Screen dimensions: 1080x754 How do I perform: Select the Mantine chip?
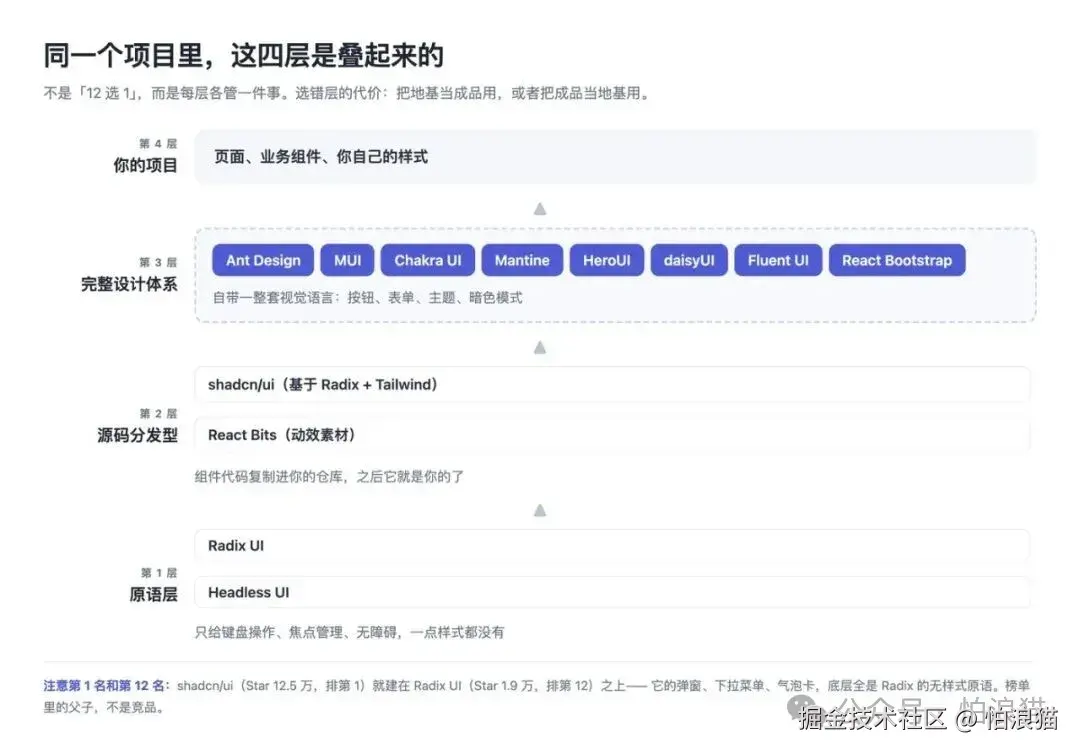(522, 260)
